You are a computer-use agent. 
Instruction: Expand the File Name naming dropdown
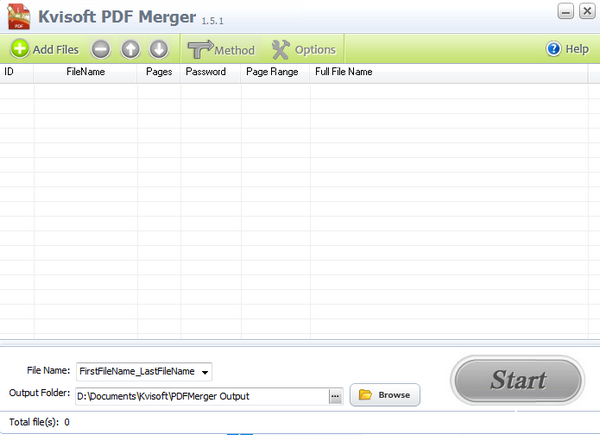(205, 372)
